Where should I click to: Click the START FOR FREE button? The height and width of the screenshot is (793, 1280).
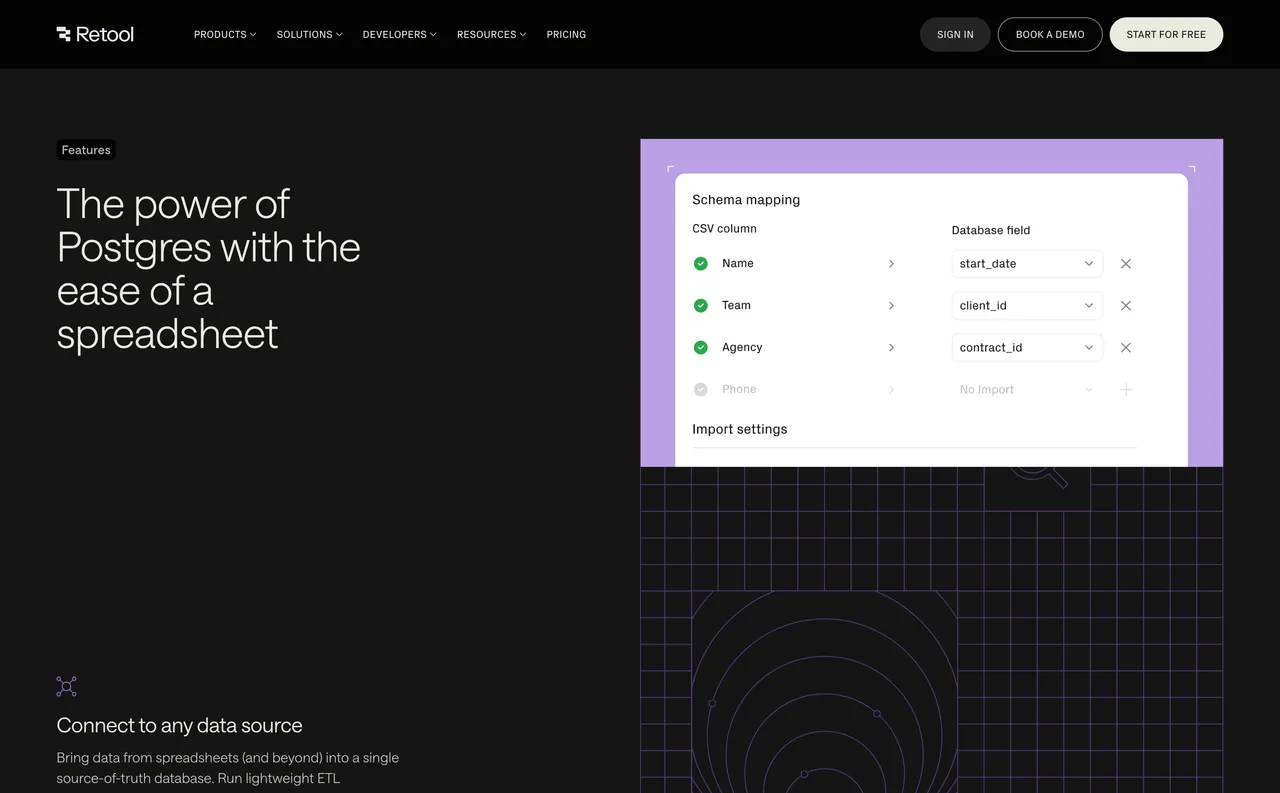pos(1166,34)
